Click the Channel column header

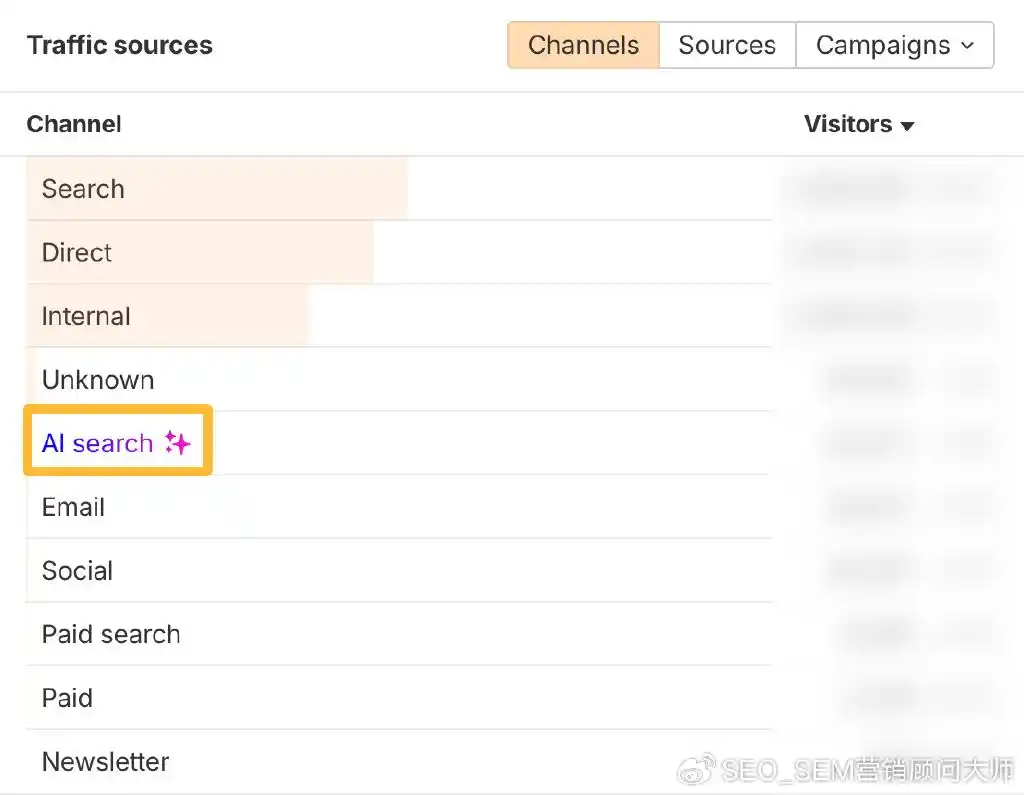tap(73, 124)
